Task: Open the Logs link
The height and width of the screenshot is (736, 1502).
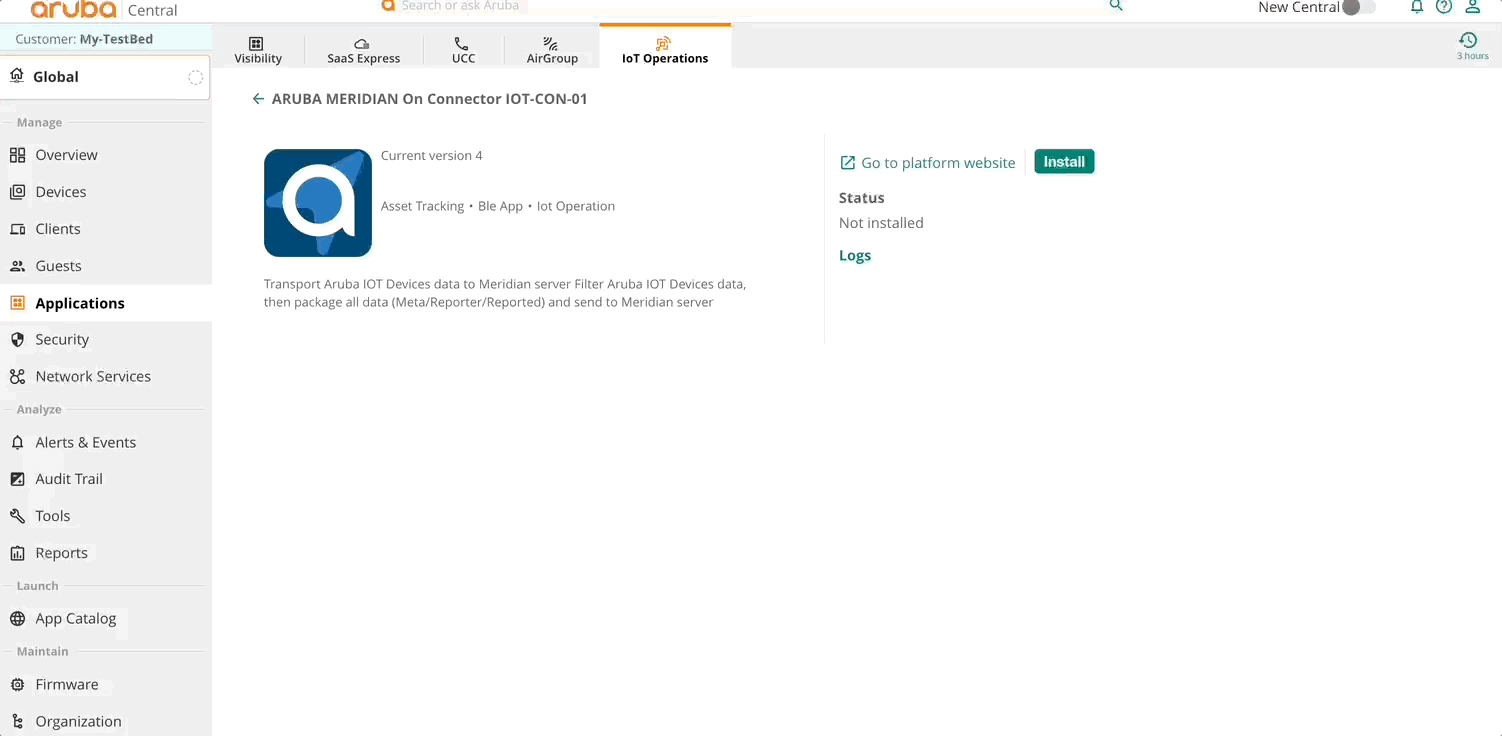Action: (x=855, y=255)
